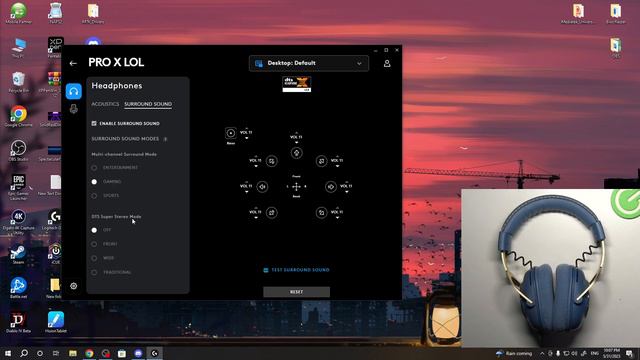Screen dimensions: 640x360
Task: Click the center listener position crosshair
Action: (x=297, y=187)
